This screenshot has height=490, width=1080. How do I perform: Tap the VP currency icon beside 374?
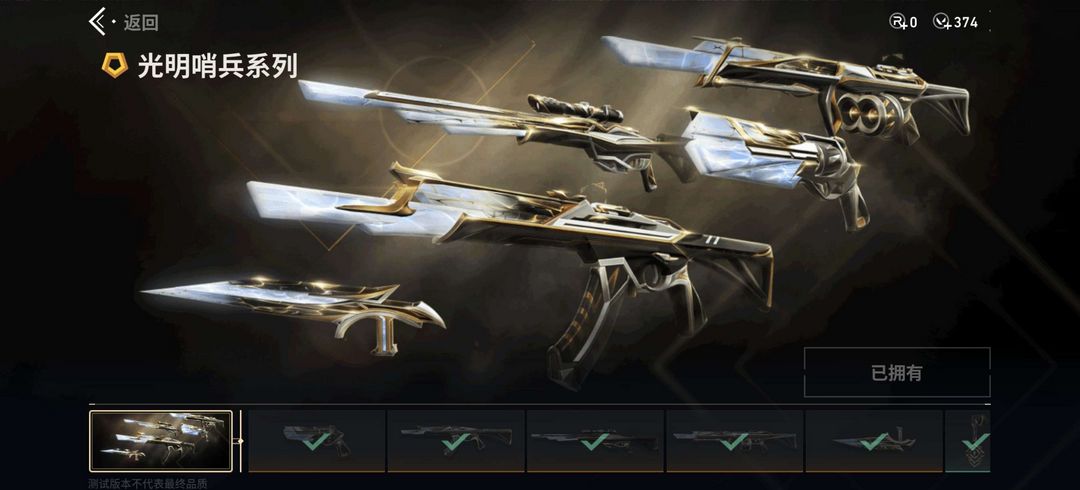coord(942,22)
